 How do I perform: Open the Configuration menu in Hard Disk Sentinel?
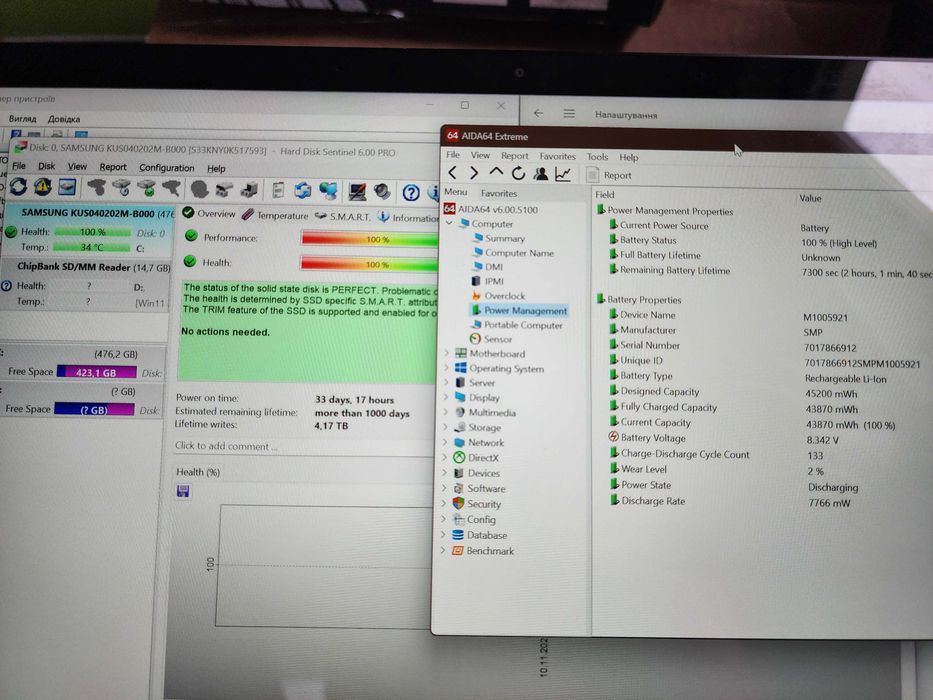pyautogui.click(x=167, y=168)
